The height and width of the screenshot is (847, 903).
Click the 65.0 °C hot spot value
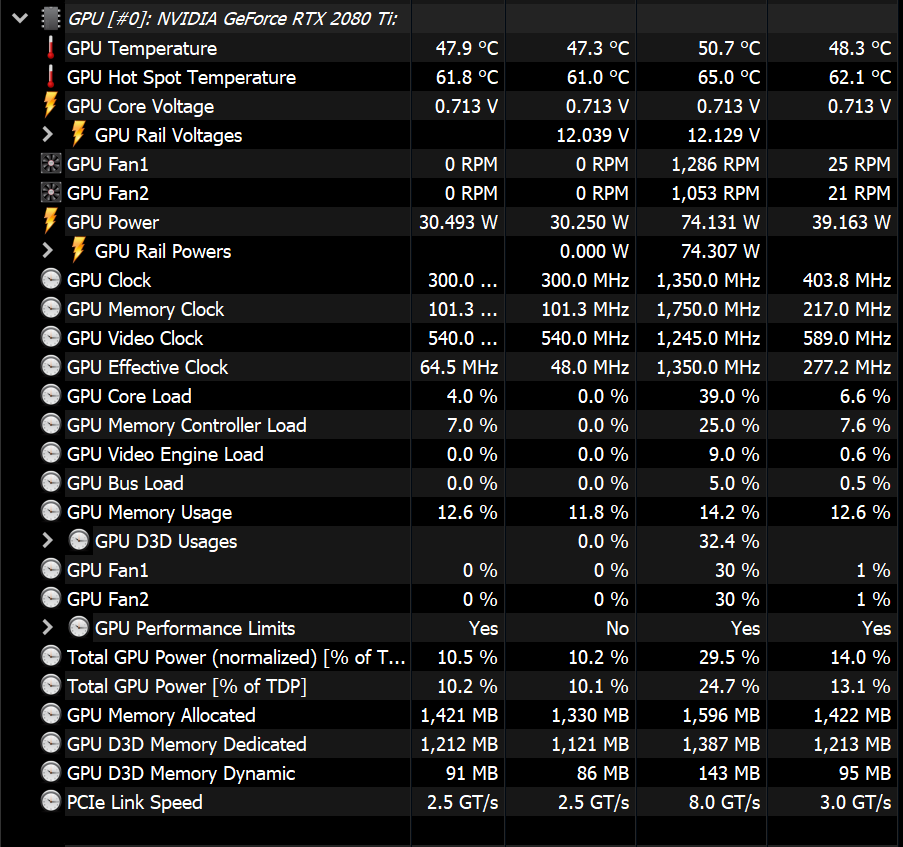point(729,77)
